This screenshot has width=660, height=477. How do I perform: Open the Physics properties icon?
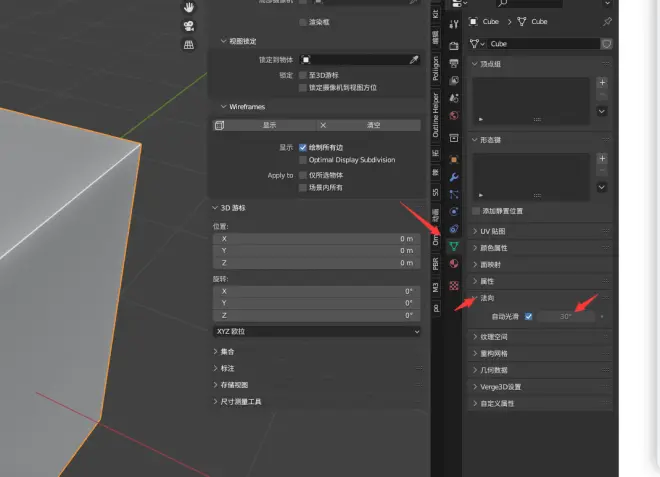[454, 211]
